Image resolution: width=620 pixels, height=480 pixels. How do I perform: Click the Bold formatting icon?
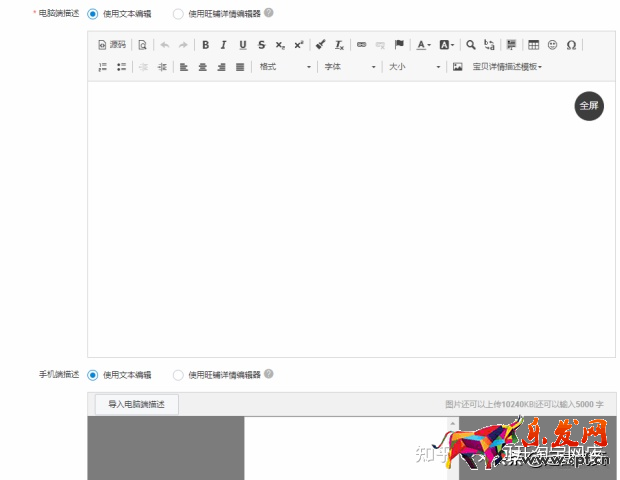206,45
